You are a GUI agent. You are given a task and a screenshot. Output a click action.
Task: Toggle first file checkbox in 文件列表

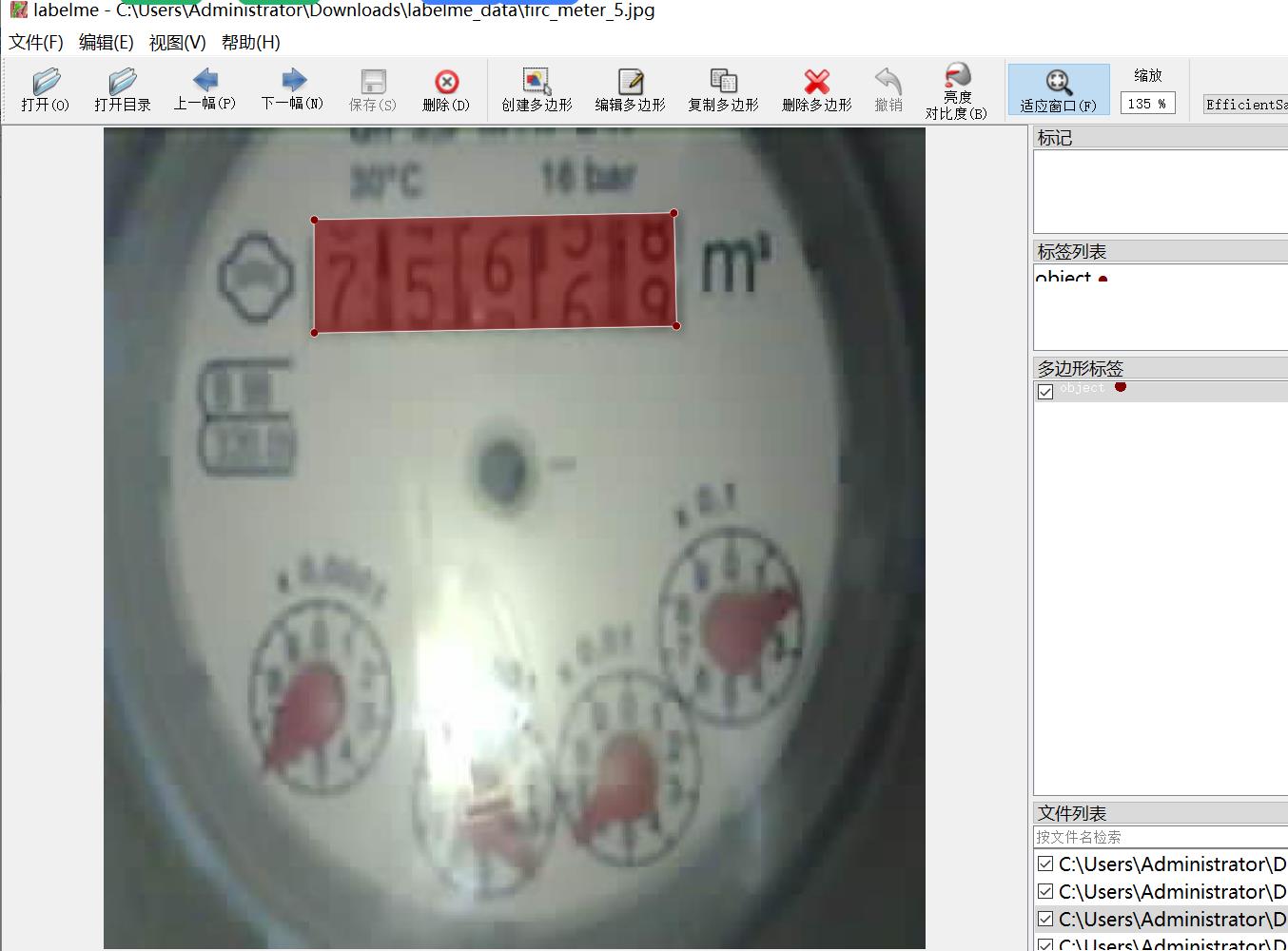[1045, 864]
